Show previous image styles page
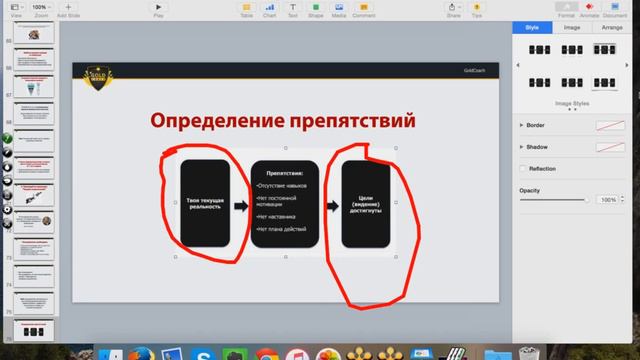 tap(518, 65)
